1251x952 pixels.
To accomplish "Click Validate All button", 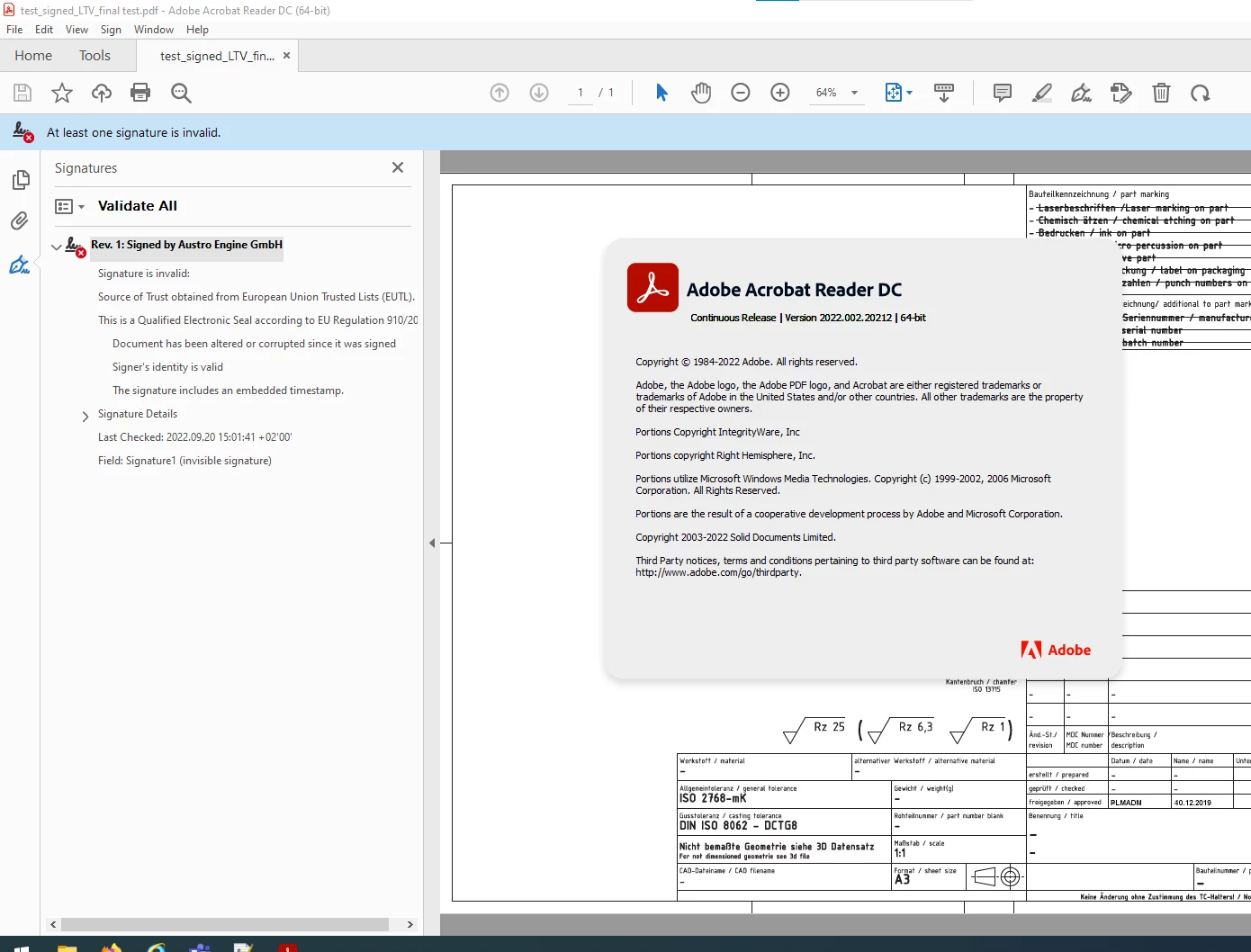I will (138, 206).
